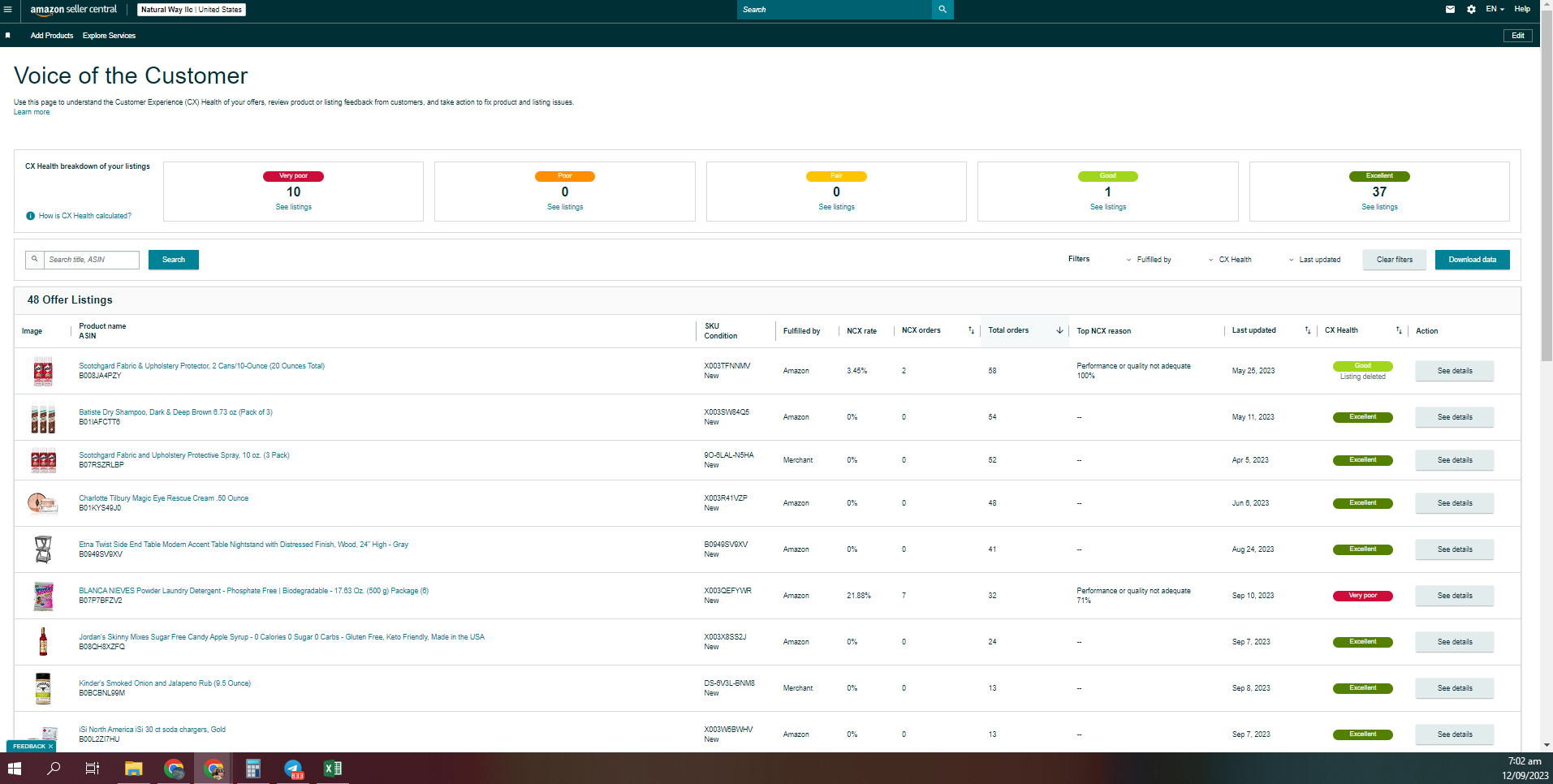Image resolution: width=1553 pixels, height=784 pixels.
Task: Sort by Last updated arrows icon
Action: point(1307,330)
